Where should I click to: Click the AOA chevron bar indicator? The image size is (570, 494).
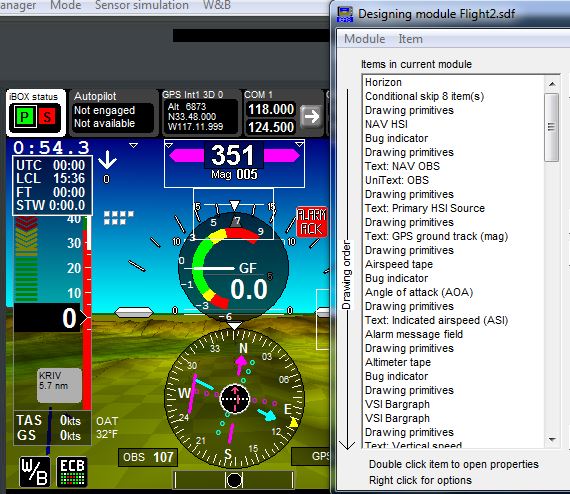click(27, 259)
